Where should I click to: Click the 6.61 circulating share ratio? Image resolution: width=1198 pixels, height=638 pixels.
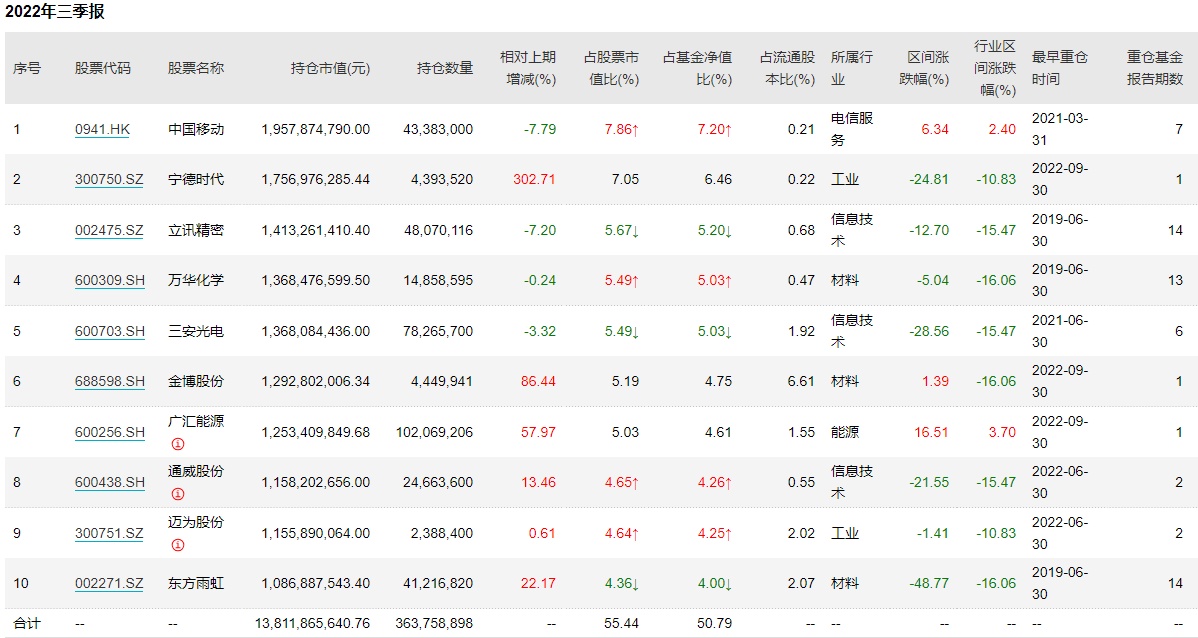801,381
